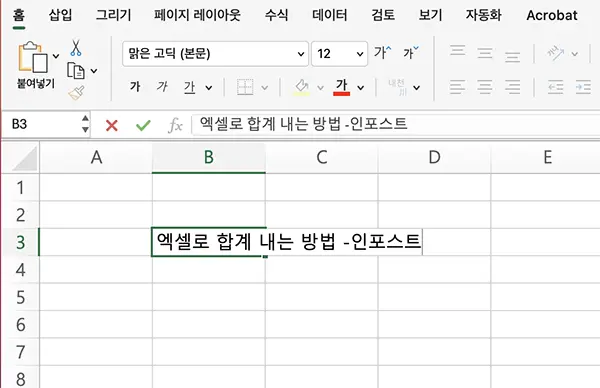The height and width of the screenshot is (388, 600).
Task: Click the Copy icon
Action: click(76, 71)
